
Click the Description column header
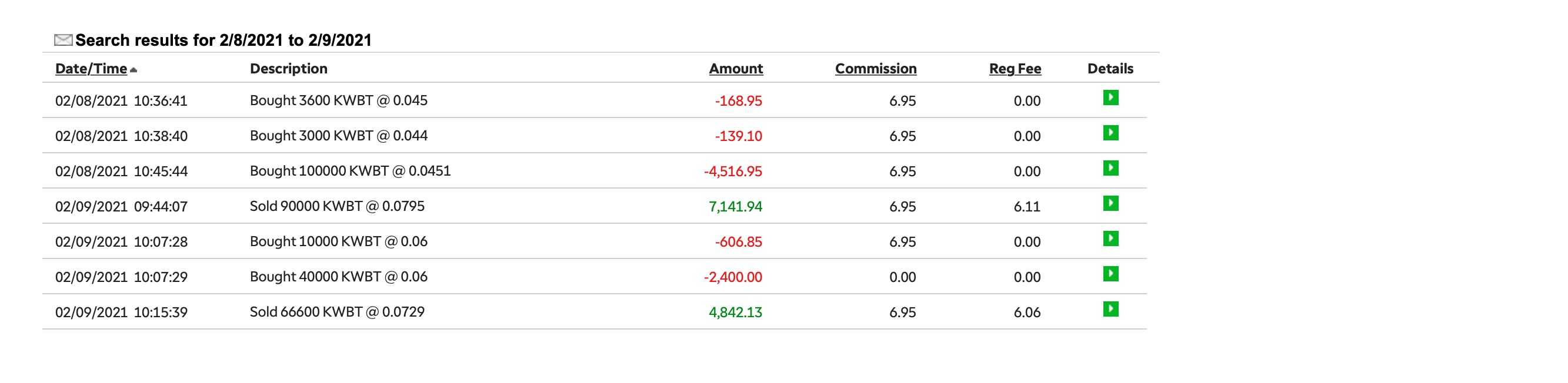pyautogui.click(x=289, y=69)
